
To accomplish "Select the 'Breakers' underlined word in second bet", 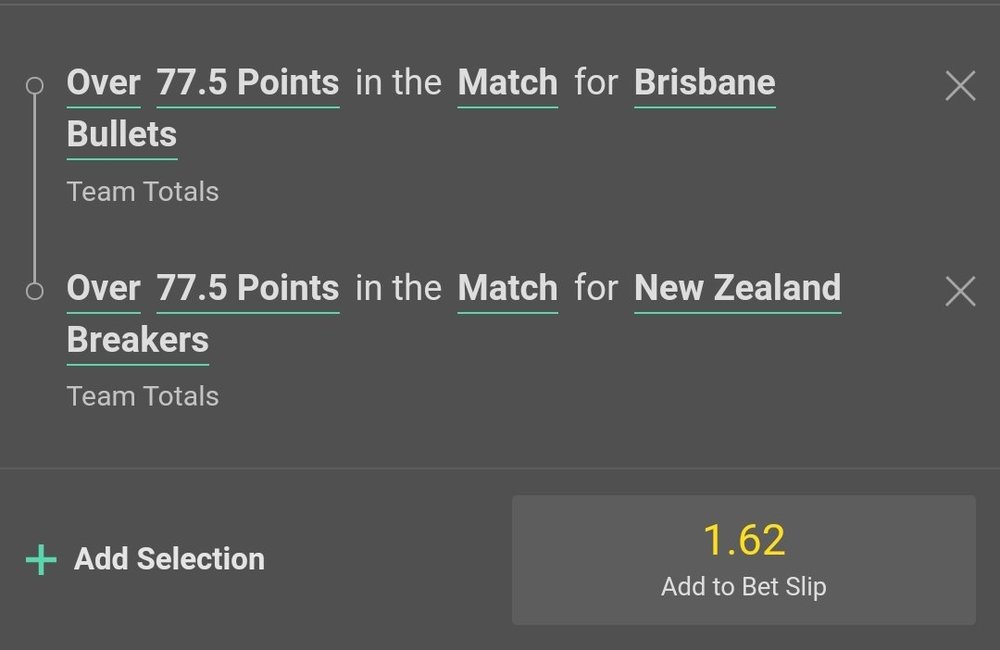I will (138, 341).
